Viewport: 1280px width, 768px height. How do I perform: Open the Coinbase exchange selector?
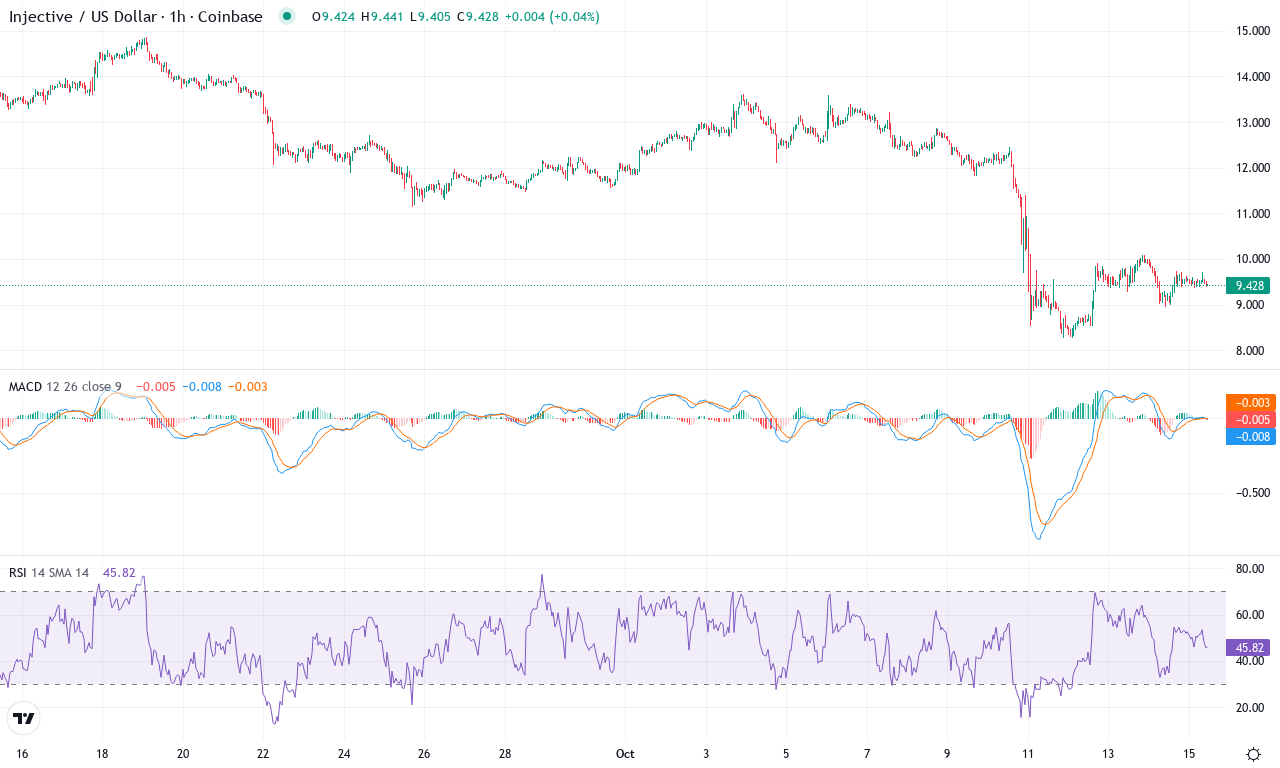227,16
